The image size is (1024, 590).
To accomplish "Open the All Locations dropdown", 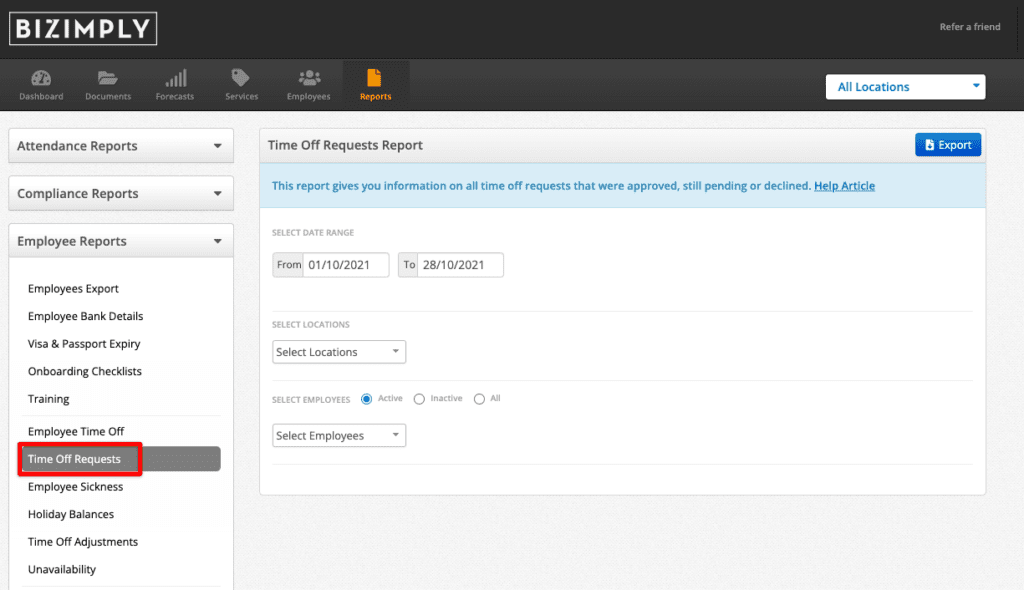I will 905,87.
